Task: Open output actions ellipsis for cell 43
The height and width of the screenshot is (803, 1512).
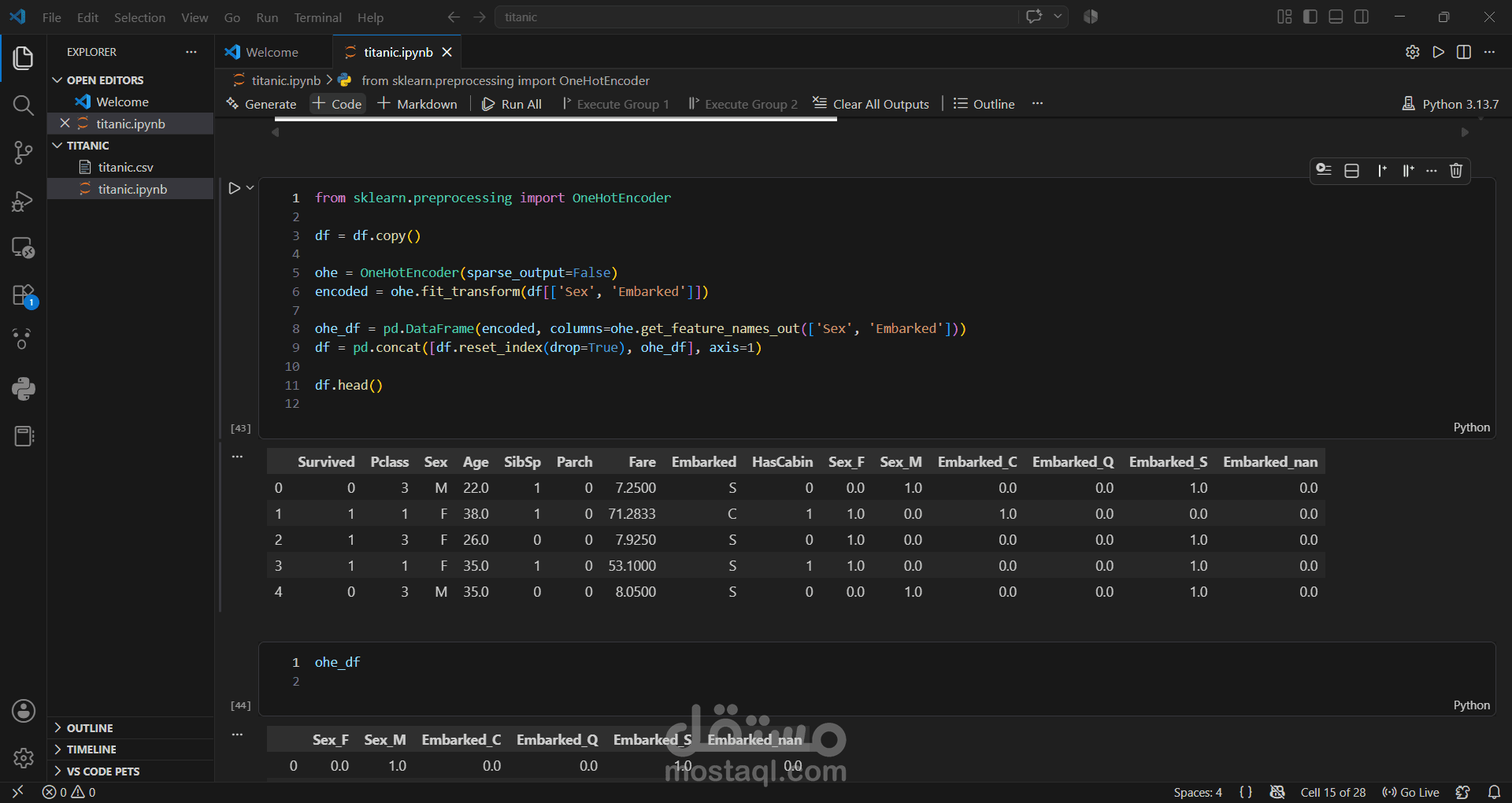Action: [237, 457]
